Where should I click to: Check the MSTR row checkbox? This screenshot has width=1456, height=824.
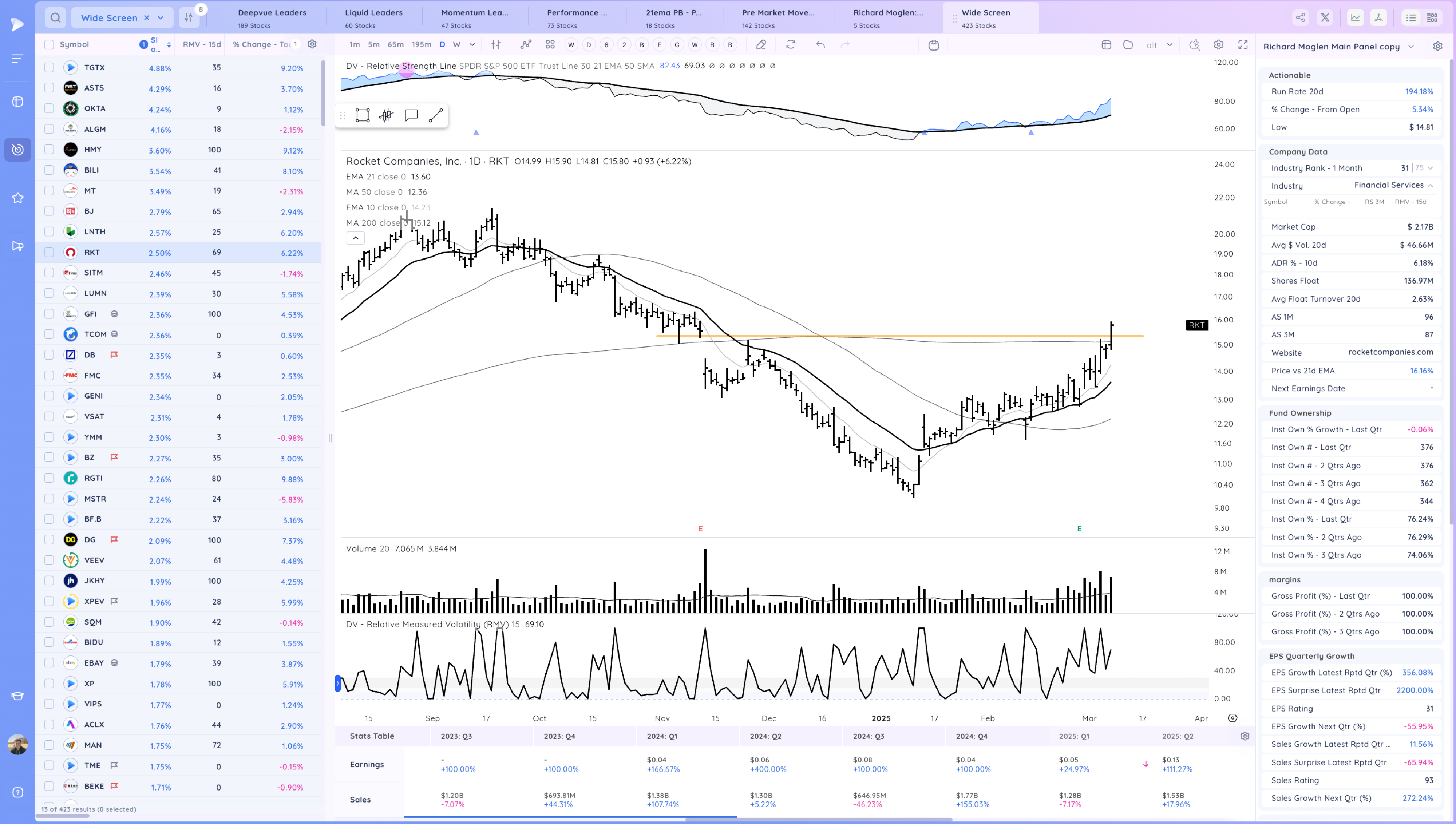[49, 499]
